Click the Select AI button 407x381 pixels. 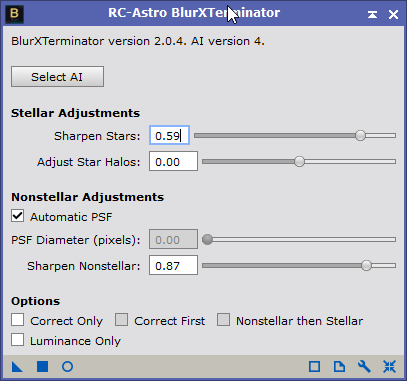pos(57,77)
